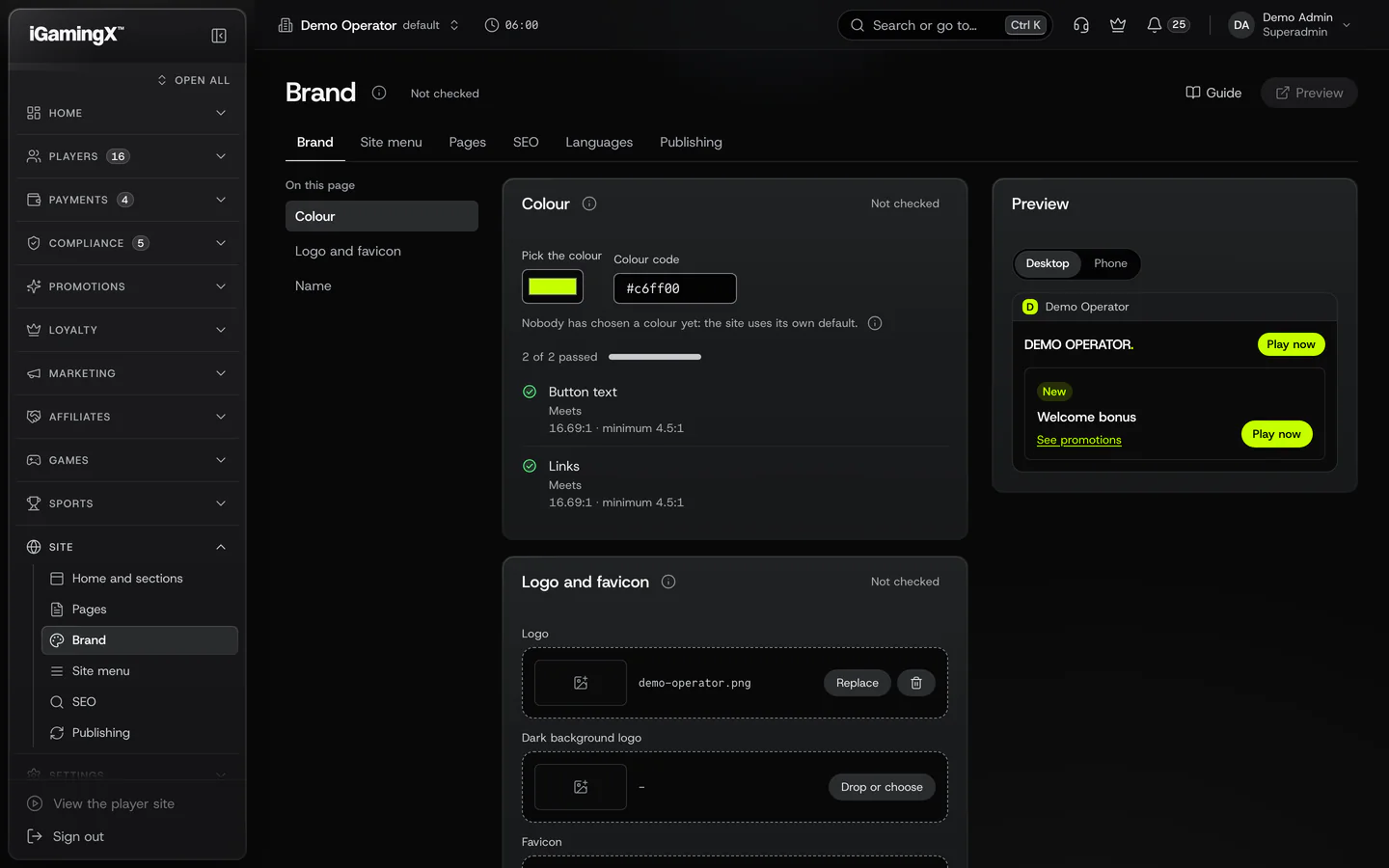Switch to the Publishing tab
1389x868 pixels.
[x=691, y=142]
